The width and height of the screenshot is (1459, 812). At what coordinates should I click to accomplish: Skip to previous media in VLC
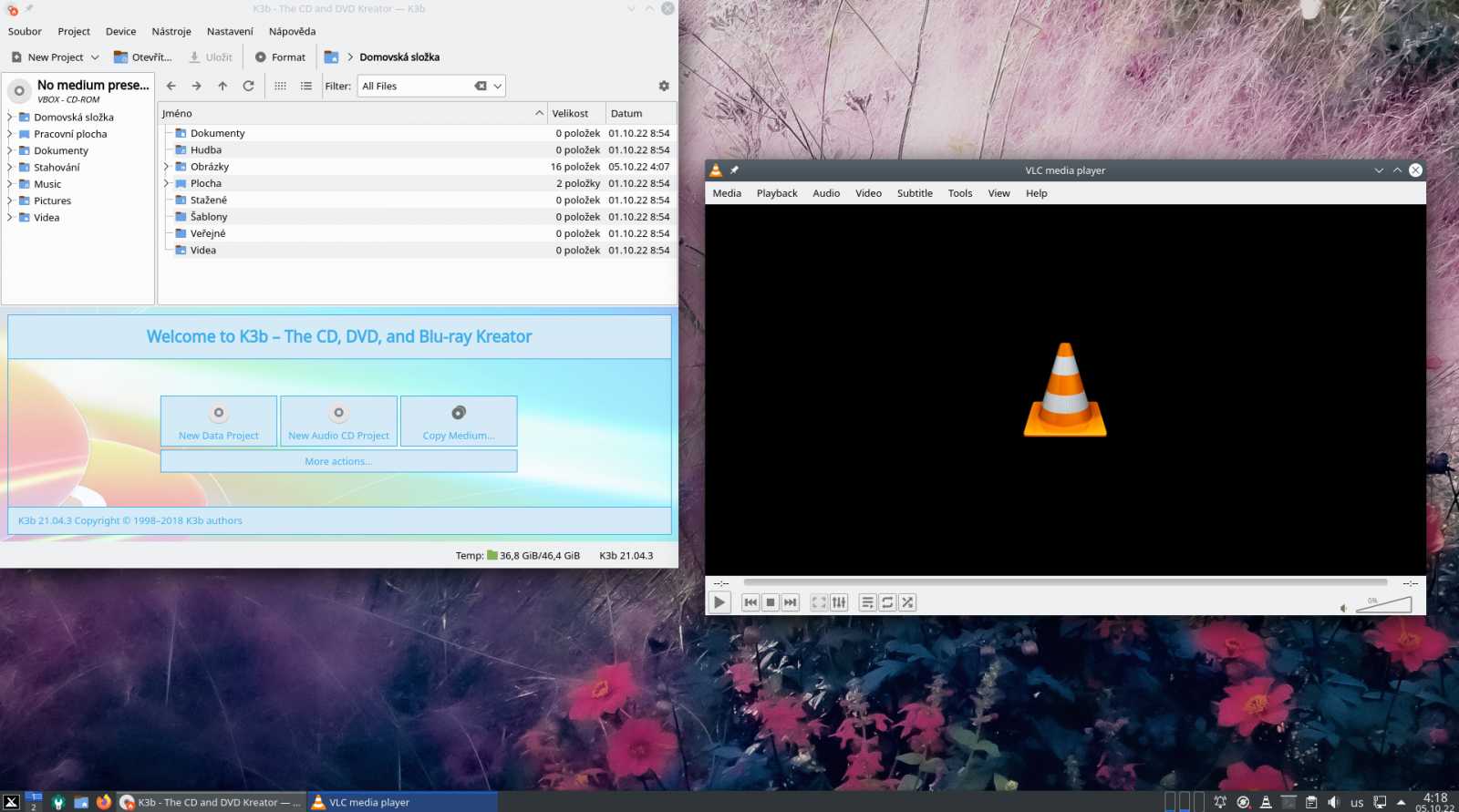point(750,602)
